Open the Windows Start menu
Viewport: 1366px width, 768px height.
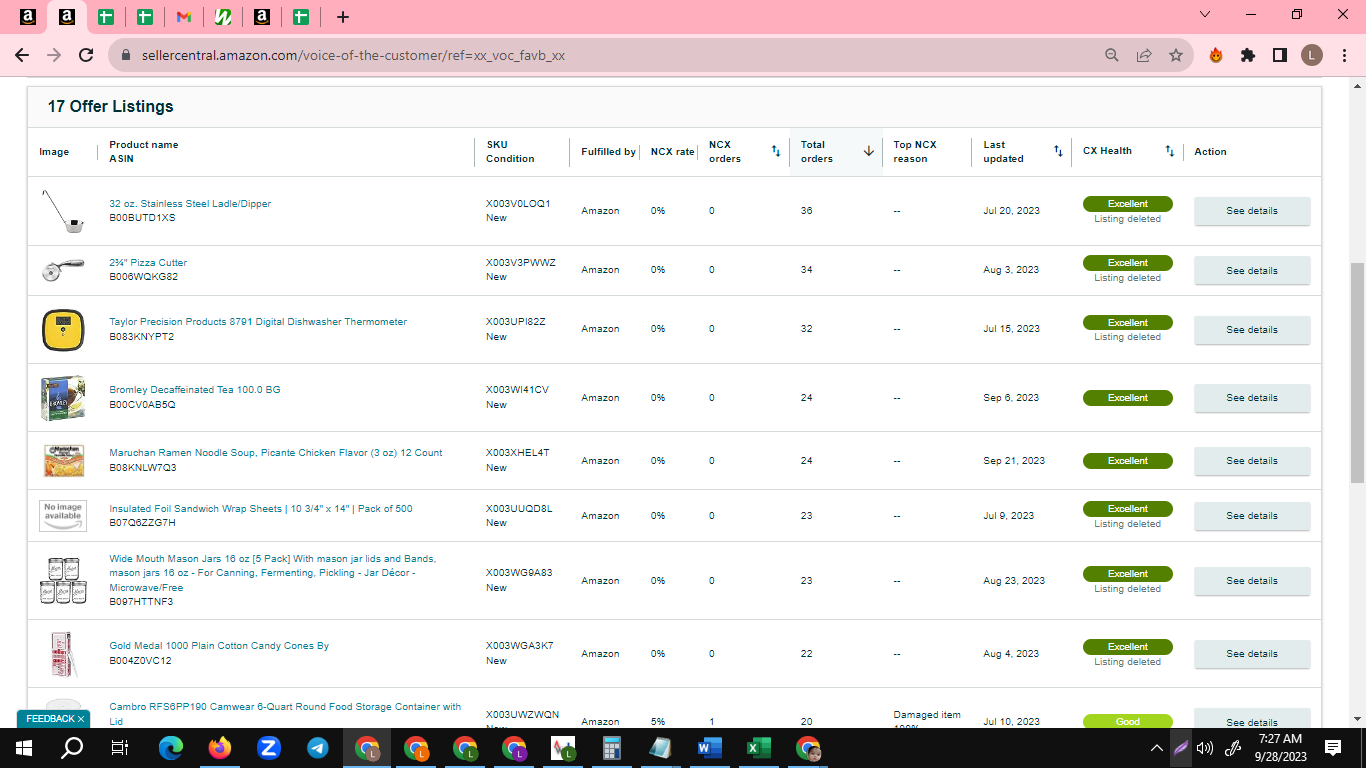[x=24, y=748]
